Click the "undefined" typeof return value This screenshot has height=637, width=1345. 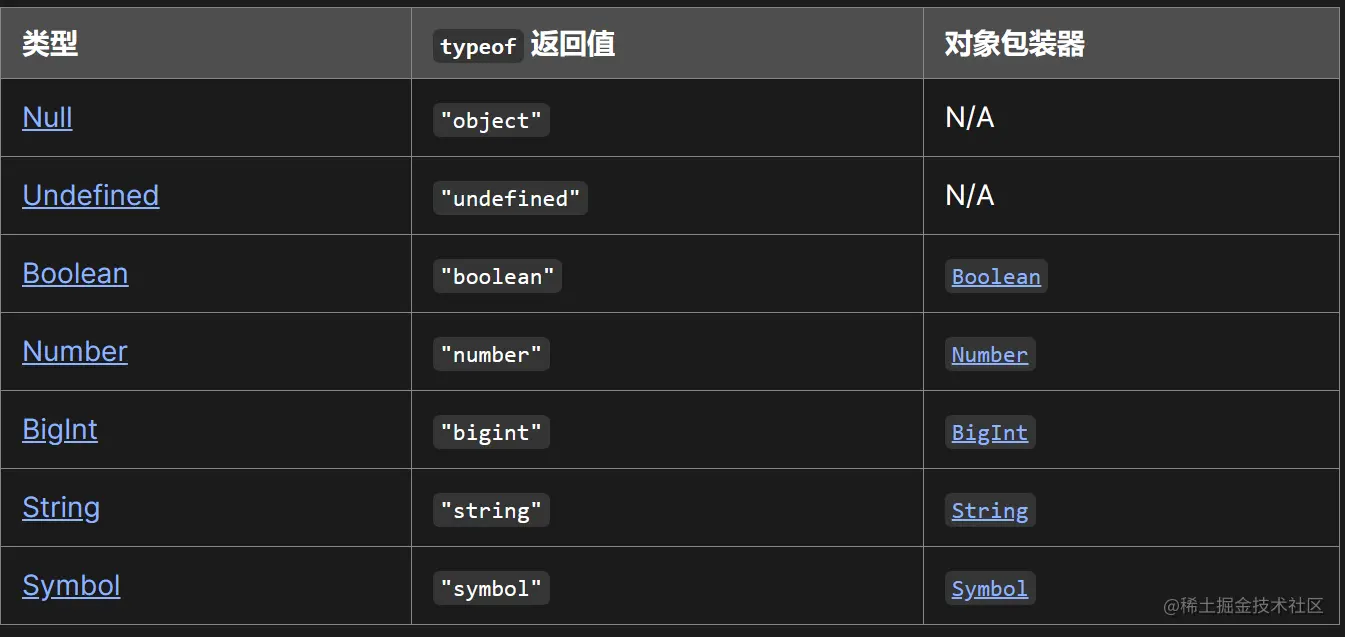click(510, 199)
